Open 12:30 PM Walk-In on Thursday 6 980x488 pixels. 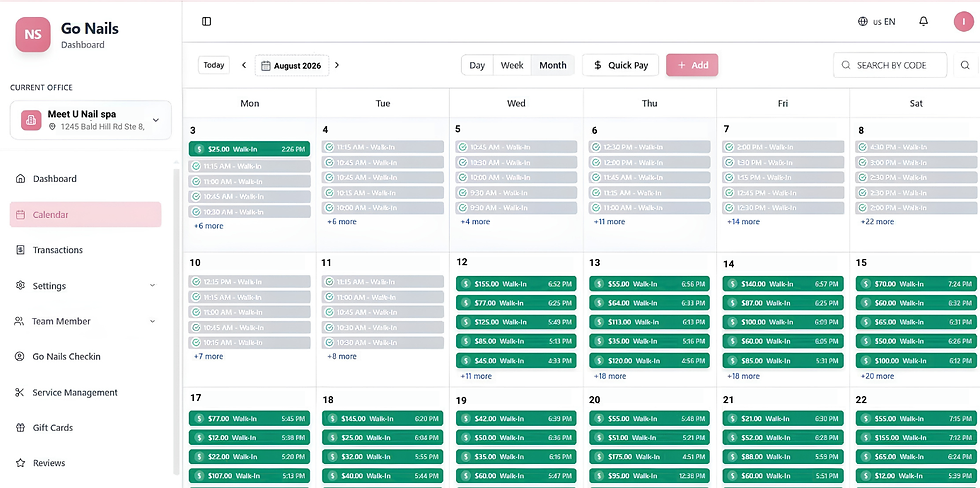[x=649, y=147]
